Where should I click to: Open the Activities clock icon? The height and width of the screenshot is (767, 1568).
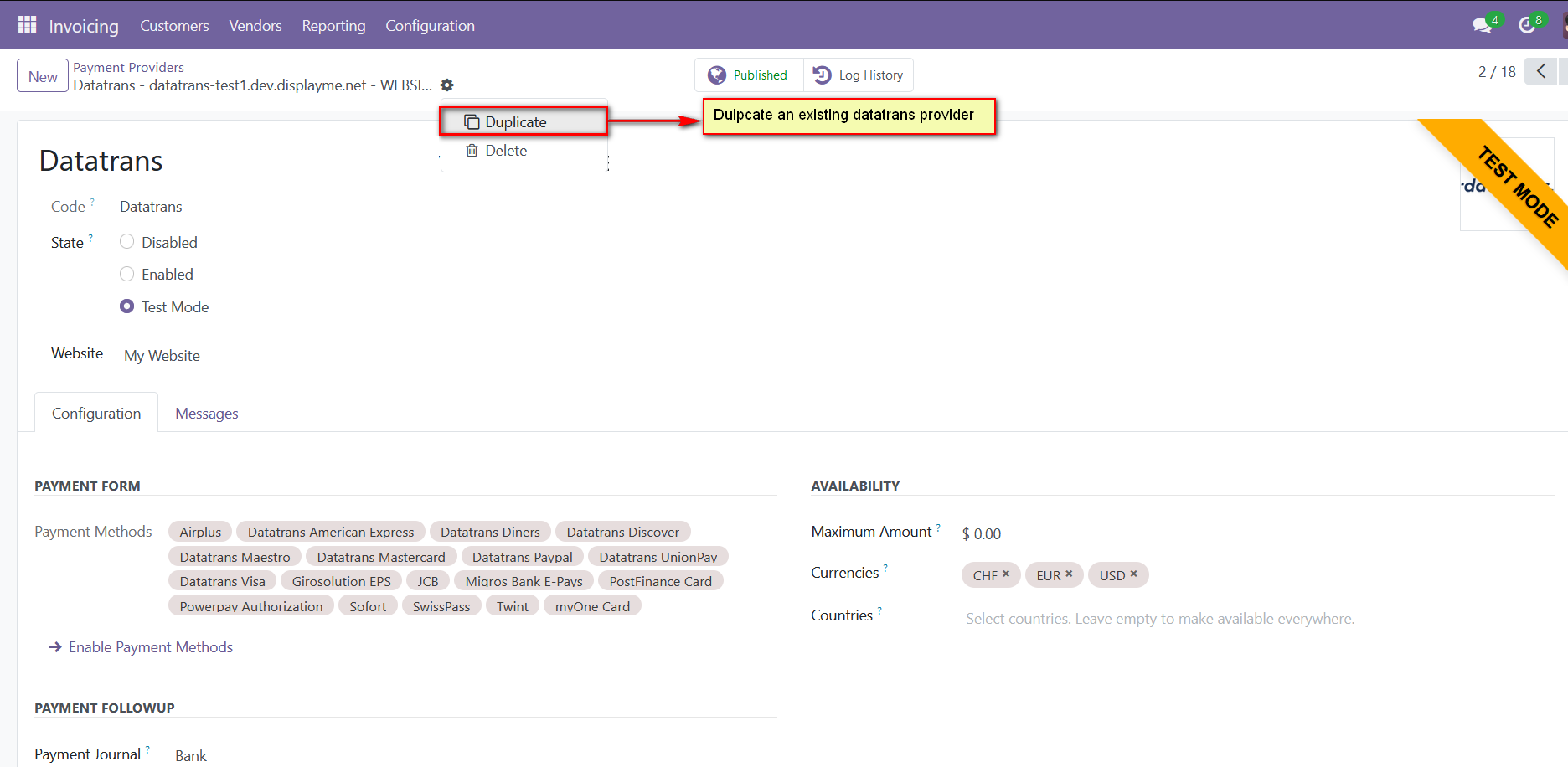(1526, 24)
